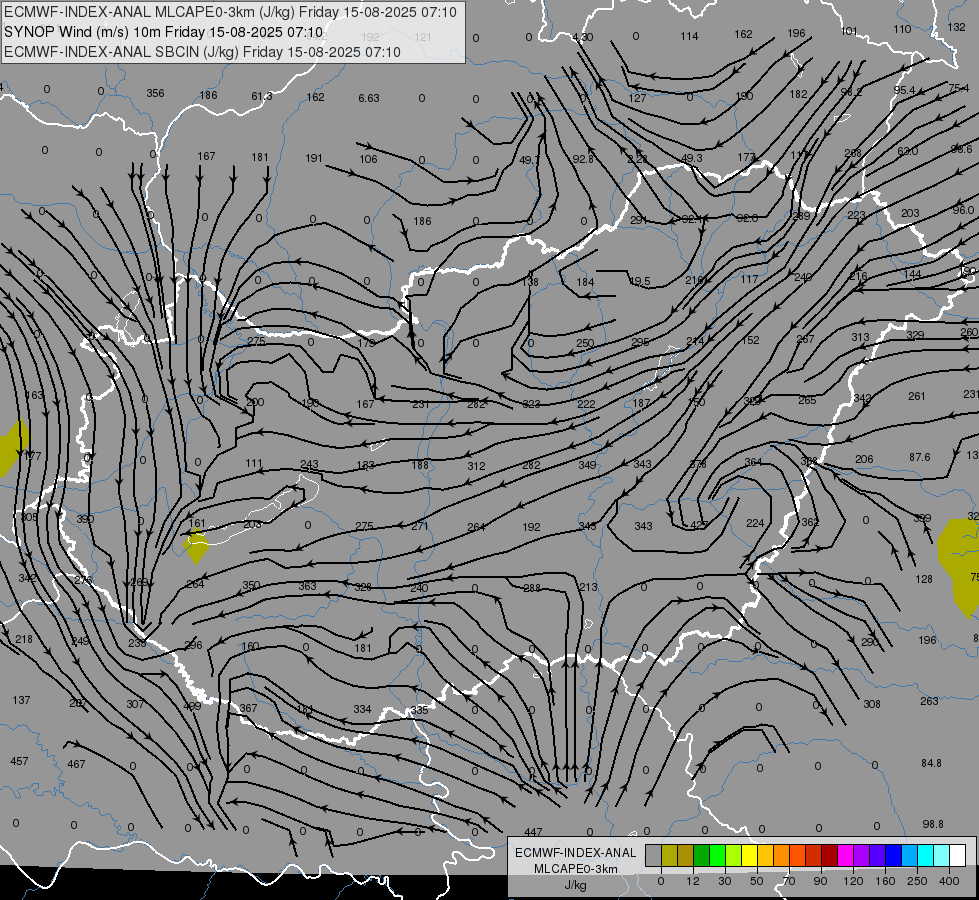Click the map value '61.3'
979x900 pixels.
point(262,96)
